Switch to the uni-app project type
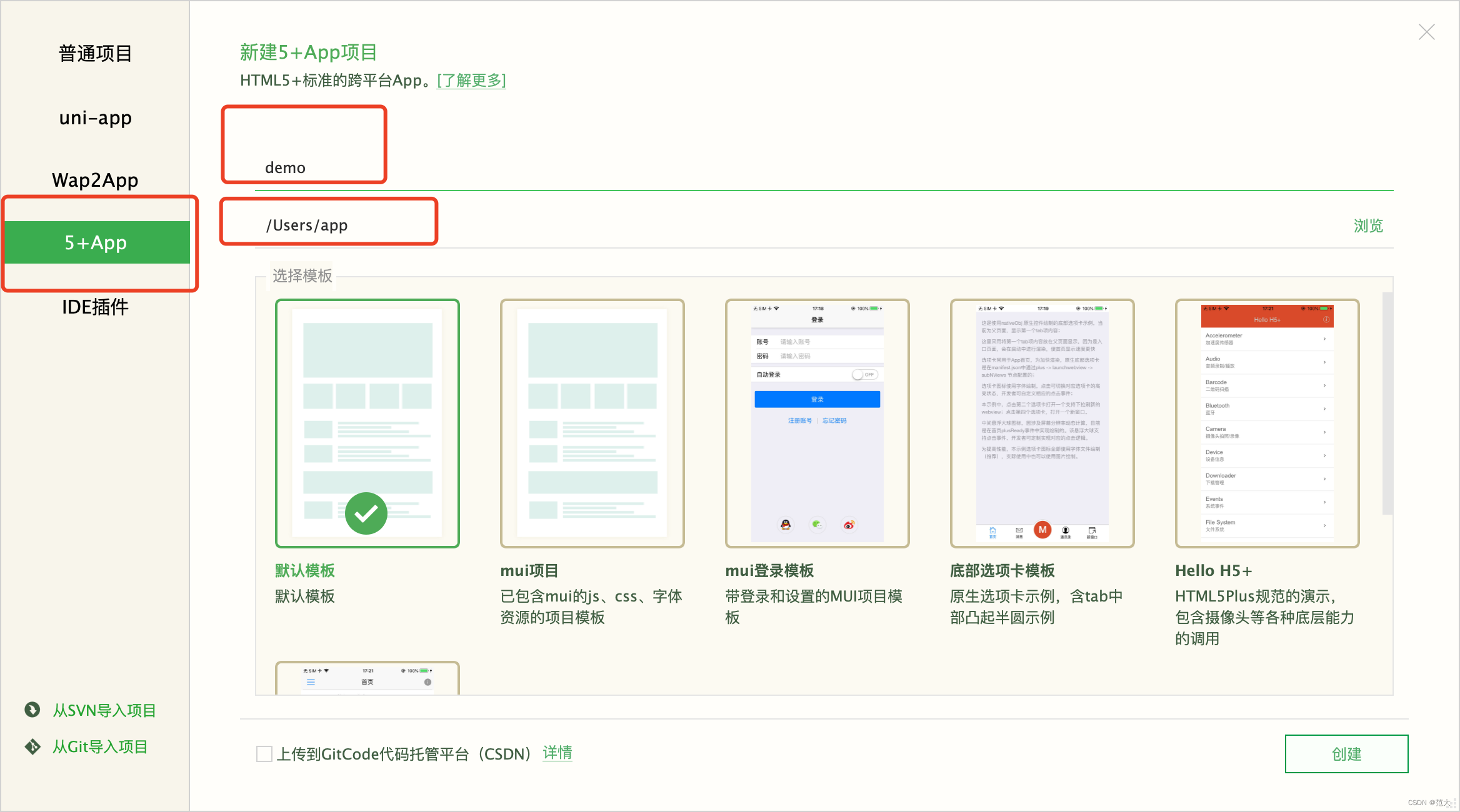This screenshot has height=812, width=1460. (x=95, y=118)
